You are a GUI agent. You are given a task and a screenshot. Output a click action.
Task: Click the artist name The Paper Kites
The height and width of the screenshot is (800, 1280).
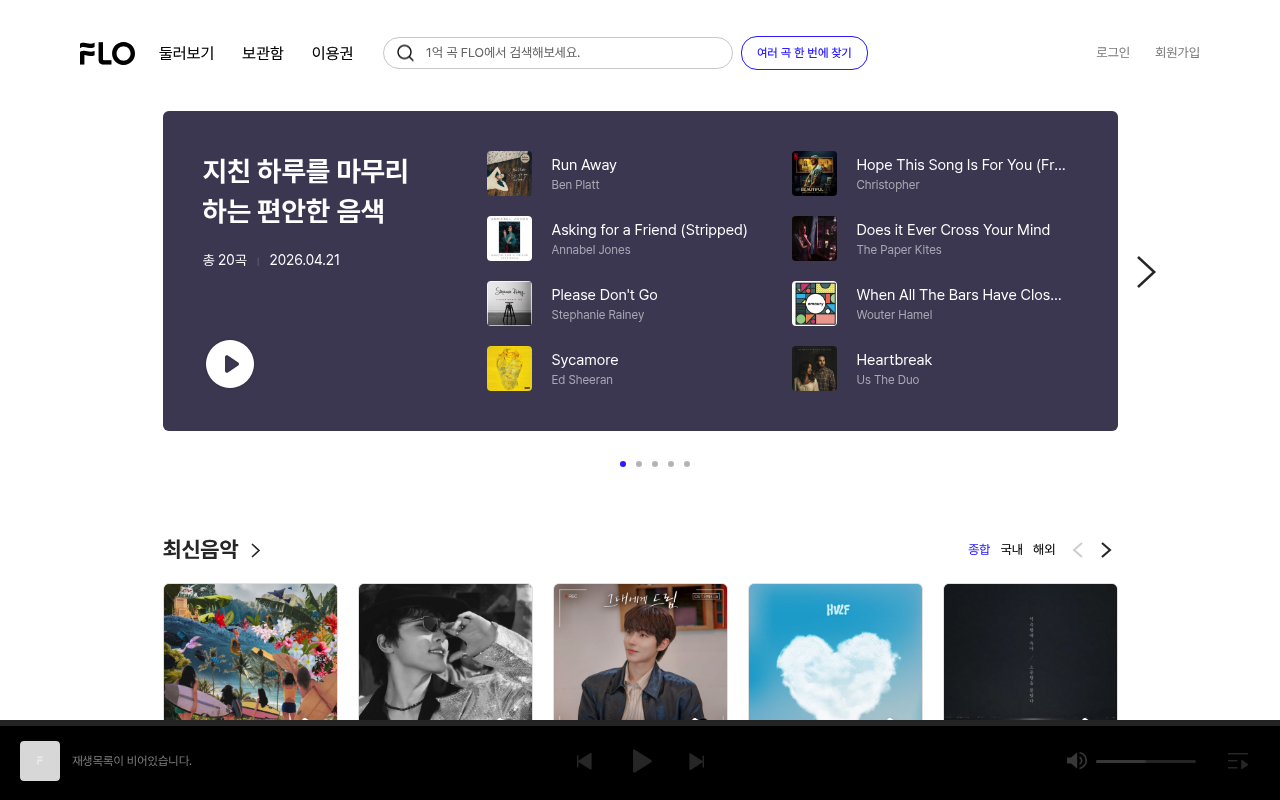[x=899, y=250]
